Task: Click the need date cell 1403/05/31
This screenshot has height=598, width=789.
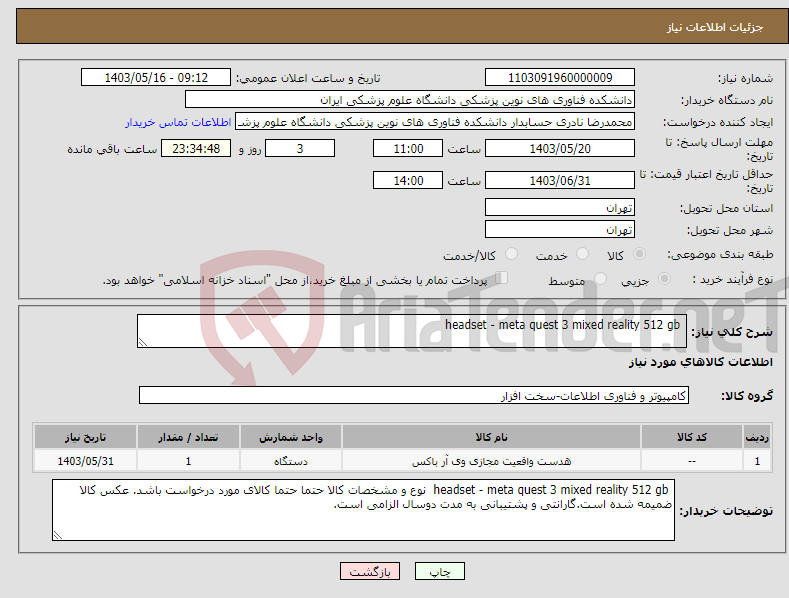Action: [86, 461]
